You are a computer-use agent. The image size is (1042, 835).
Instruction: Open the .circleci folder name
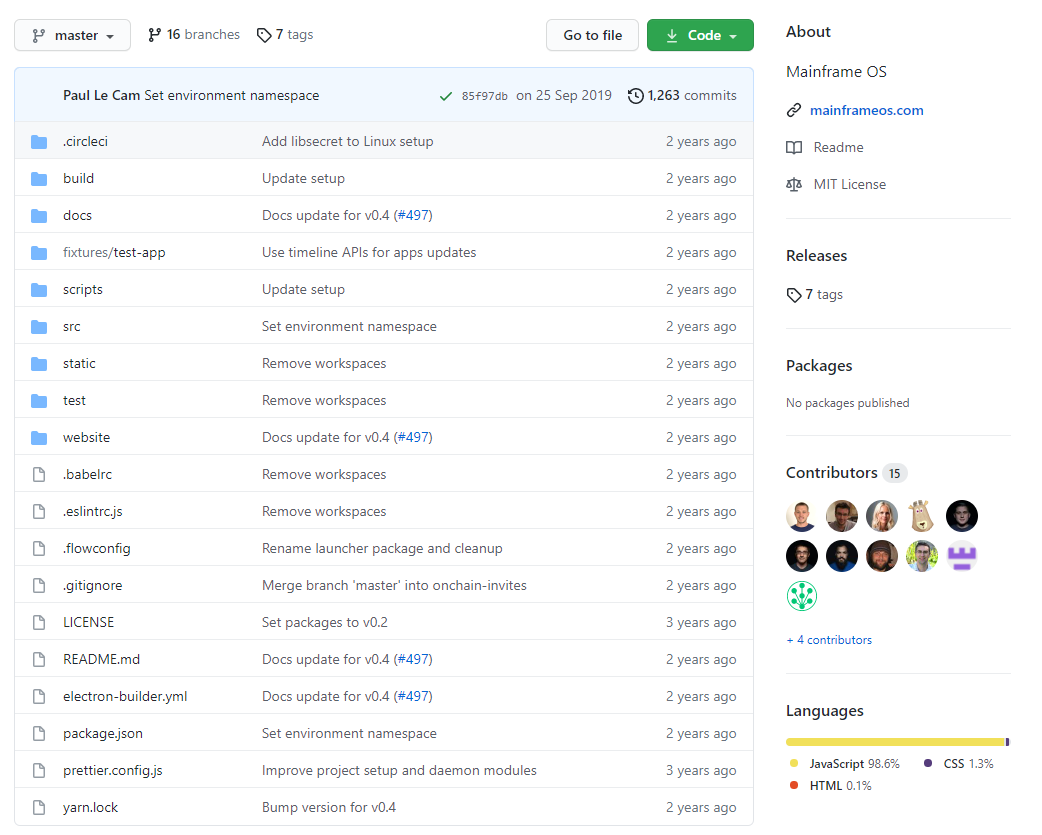coord(85,141)
